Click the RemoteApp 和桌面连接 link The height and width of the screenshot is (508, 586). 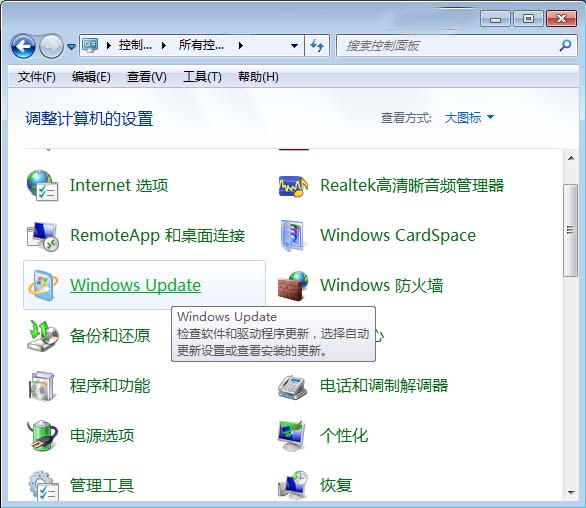point(157,235)
